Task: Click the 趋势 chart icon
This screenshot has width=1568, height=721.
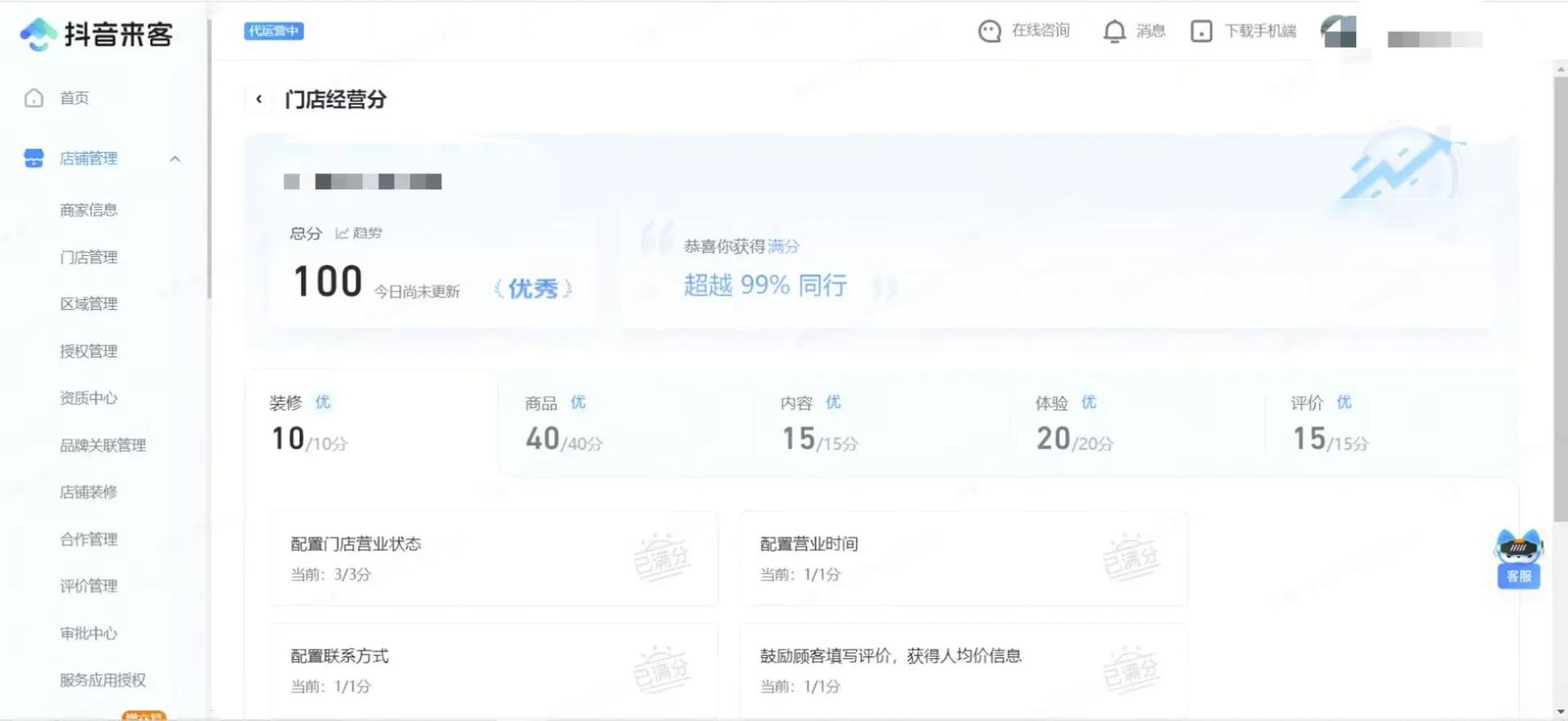Action: click(x=342, y=233)
